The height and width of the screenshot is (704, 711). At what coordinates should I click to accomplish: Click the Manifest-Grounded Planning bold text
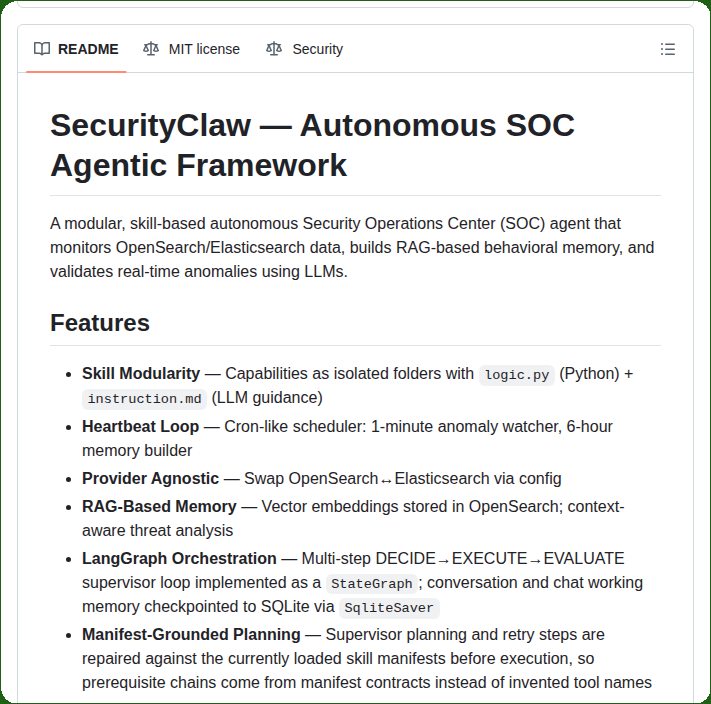tap(191, 635)
